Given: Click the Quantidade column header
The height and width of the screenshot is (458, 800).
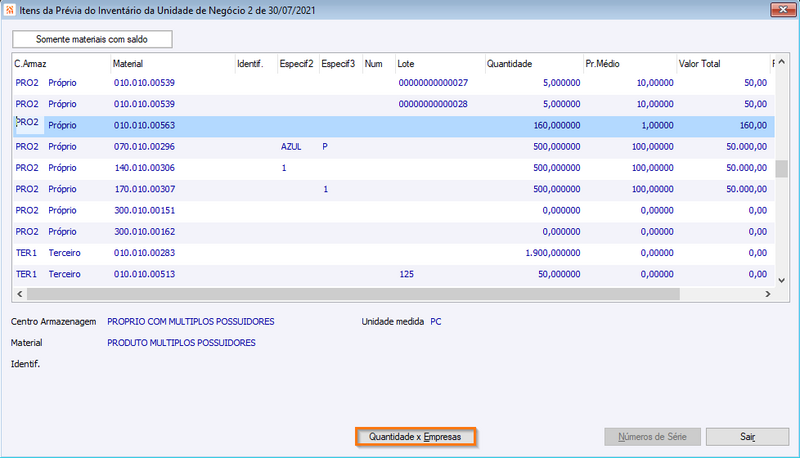Looking at the screenshot, I should (x=534, y=64).
